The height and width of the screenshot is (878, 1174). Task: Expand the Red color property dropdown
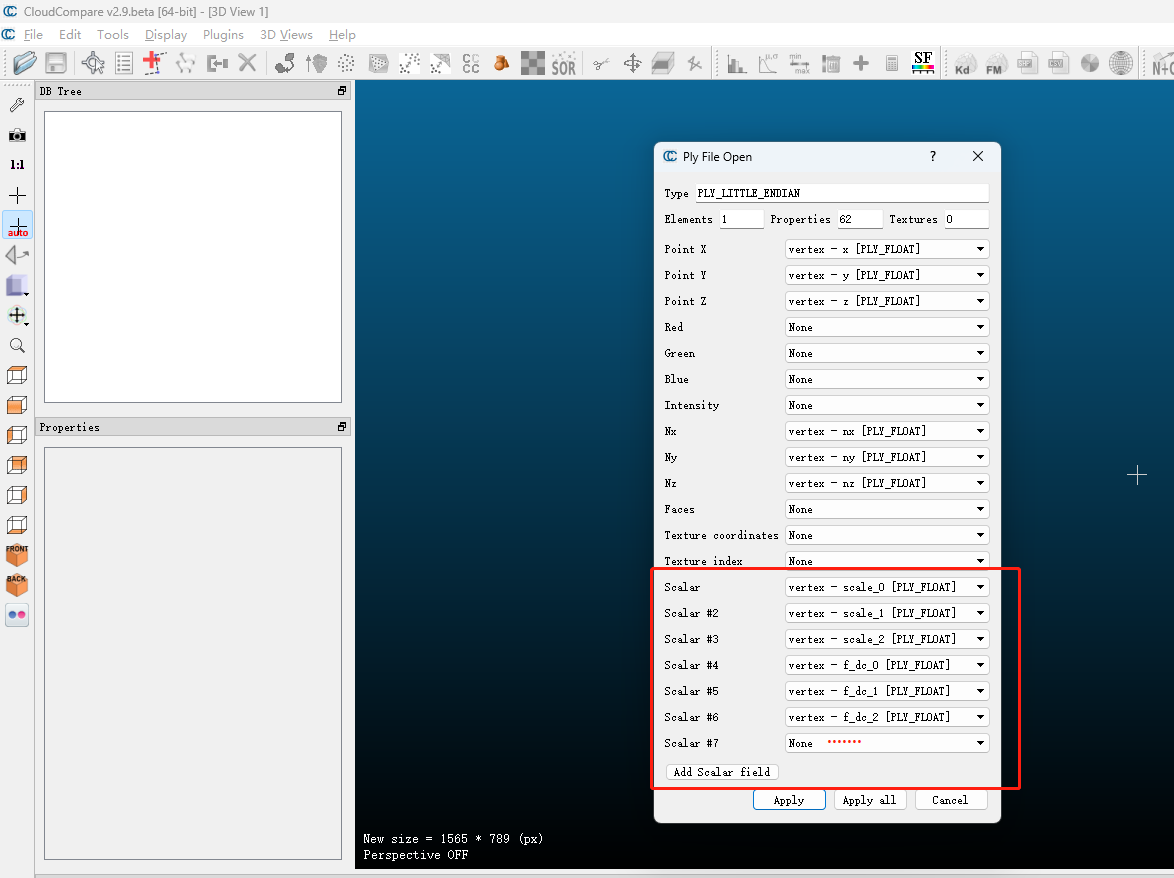pyautogui.click(x=886, y=327)
